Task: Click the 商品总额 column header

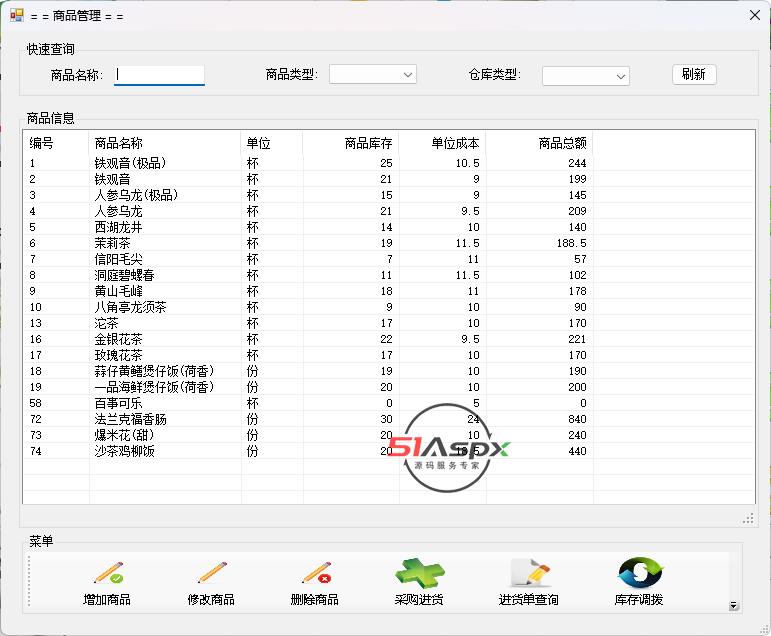Action: coord(539,143)
